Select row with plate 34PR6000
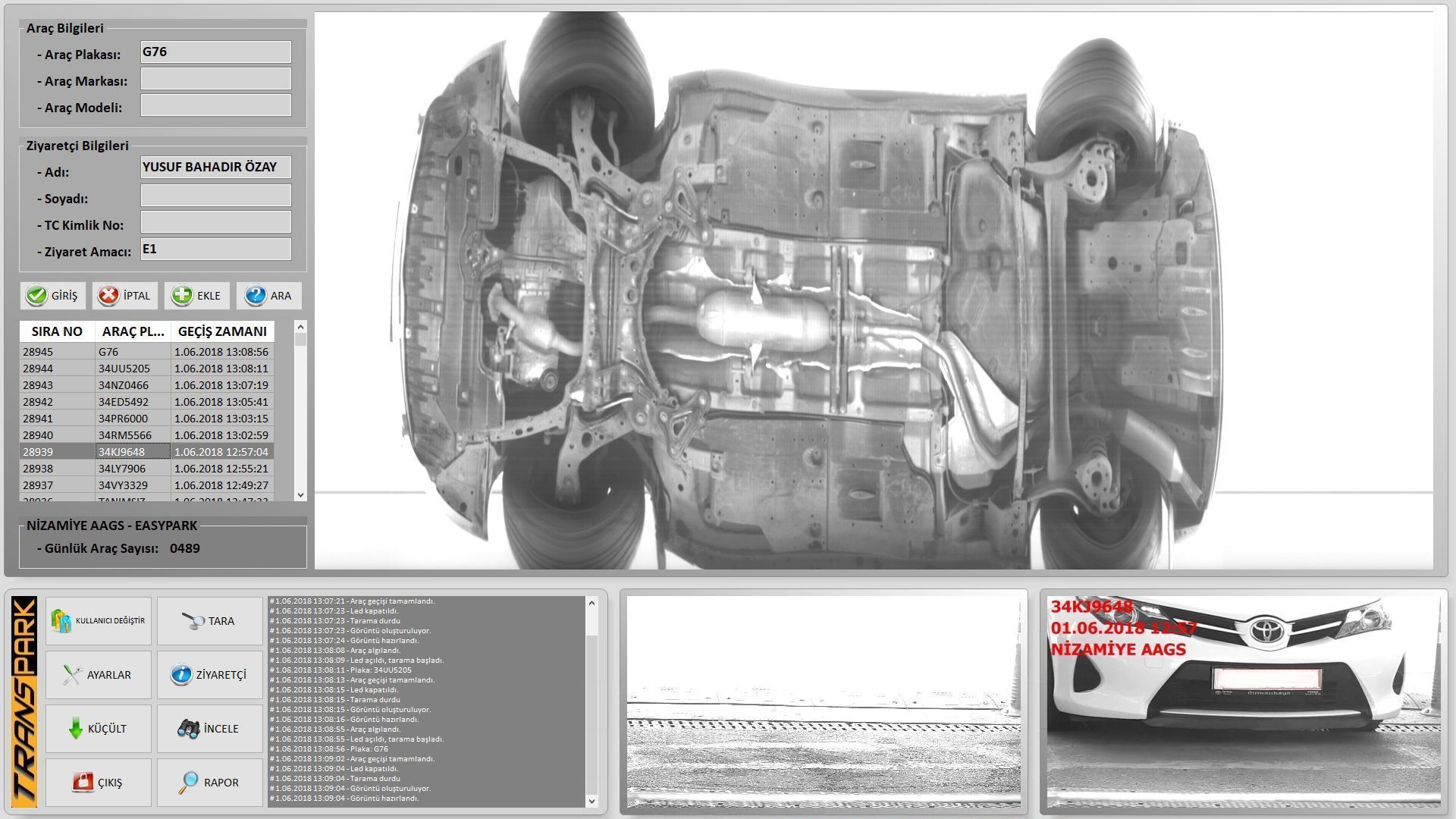Viewport: 1456px width, 819px height. (146, 419)
